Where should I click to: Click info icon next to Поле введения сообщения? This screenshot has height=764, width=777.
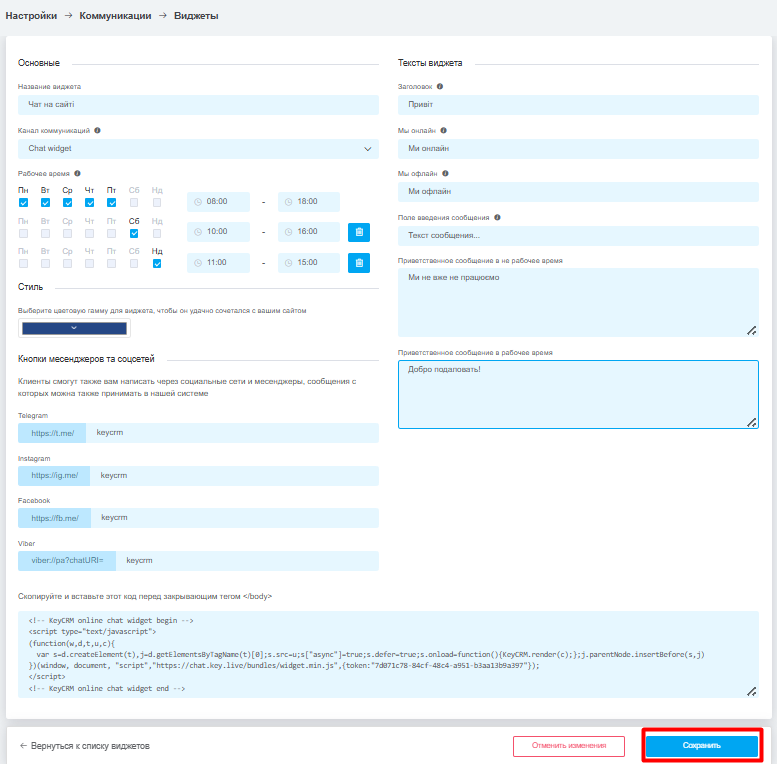click(x=497, y=218)
